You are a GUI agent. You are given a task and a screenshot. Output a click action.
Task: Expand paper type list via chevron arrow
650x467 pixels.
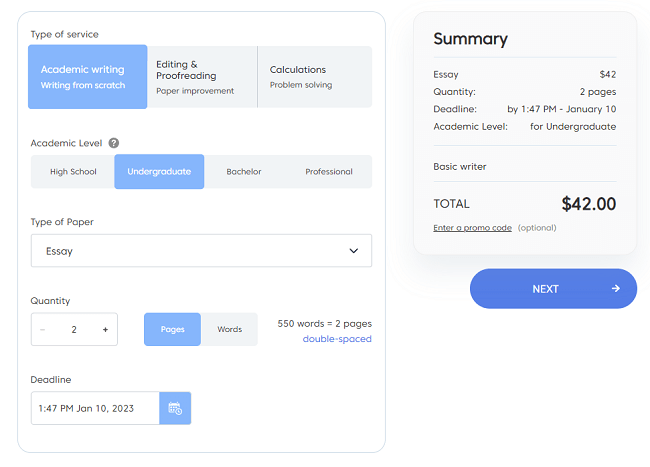click(353, 251)
